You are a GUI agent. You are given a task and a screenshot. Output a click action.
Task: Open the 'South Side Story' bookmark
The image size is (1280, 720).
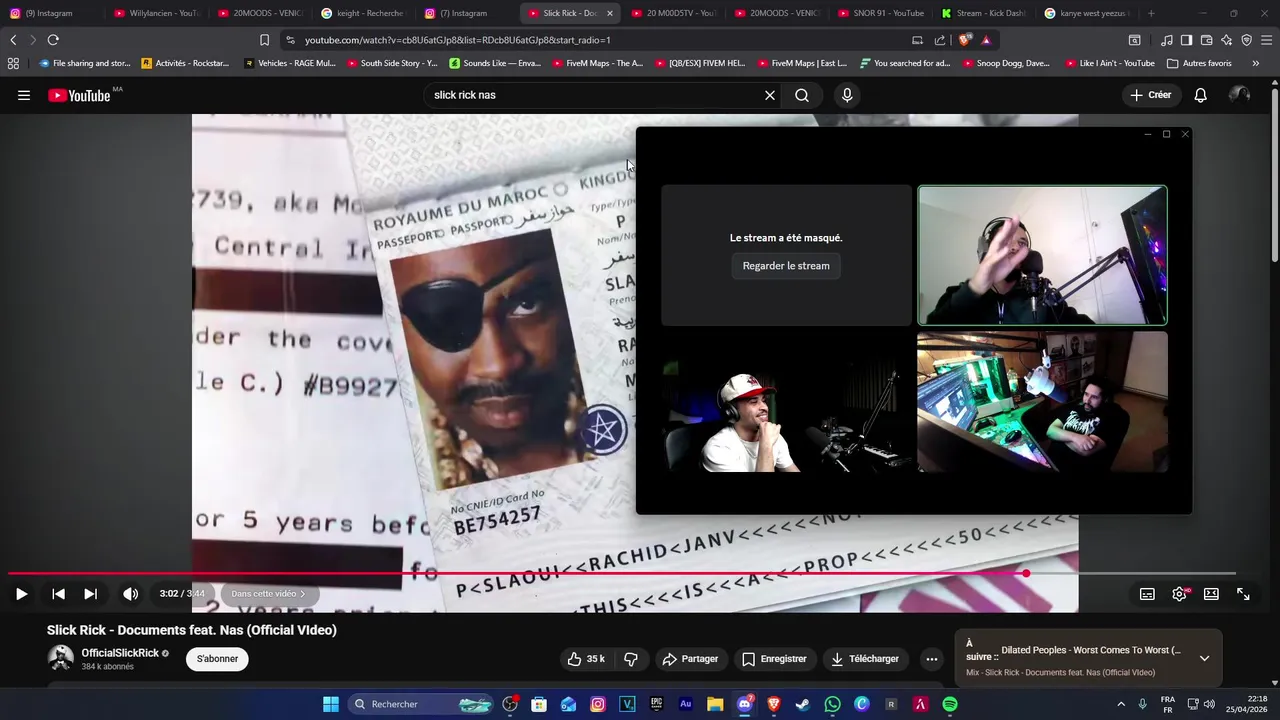point(391,63)
